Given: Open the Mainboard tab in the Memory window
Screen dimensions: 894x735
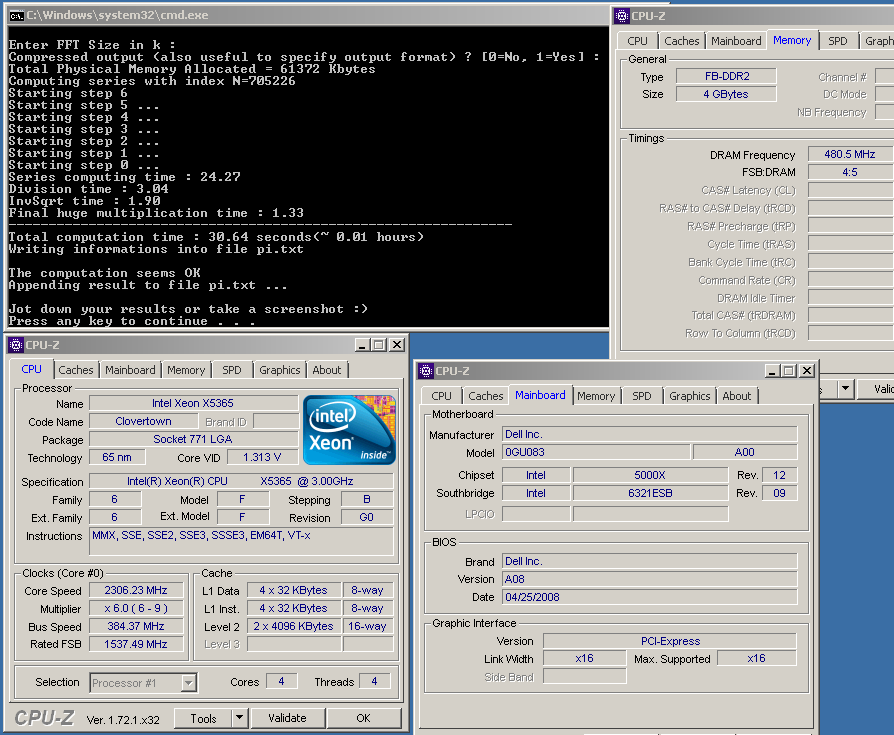Looking at the screenshot, I should pyautogui.click(x=736, y=41).
